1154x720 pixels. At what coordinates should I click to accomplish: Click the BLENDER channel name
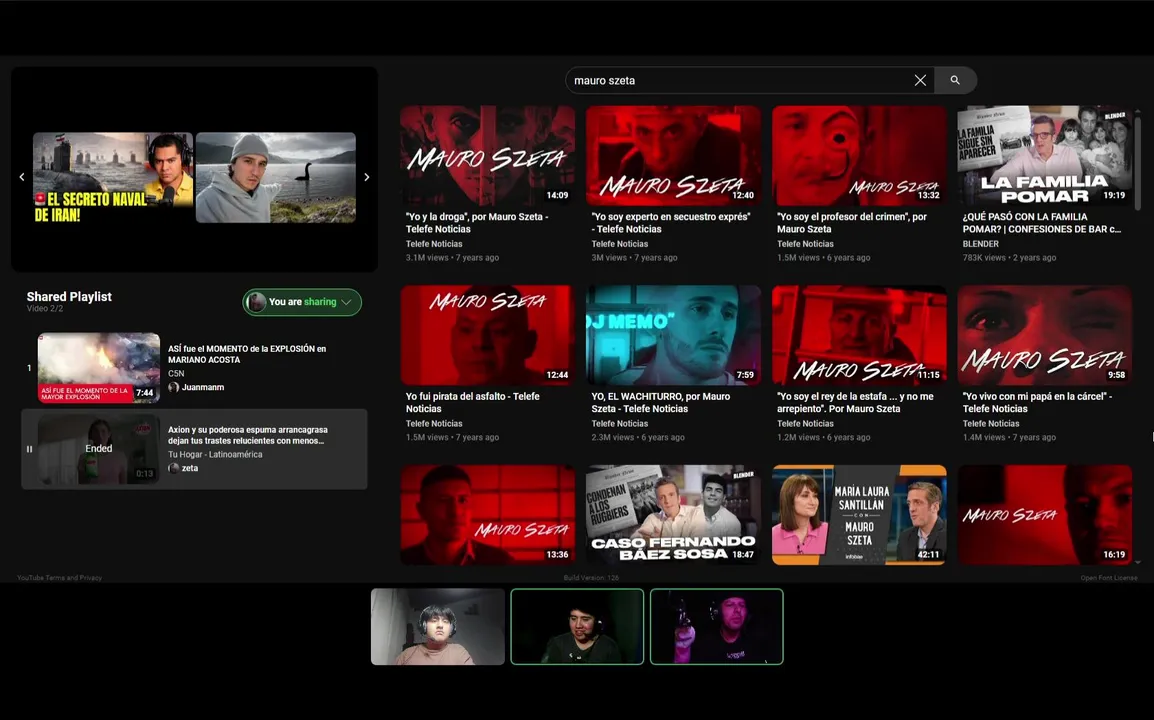point(980,244)
